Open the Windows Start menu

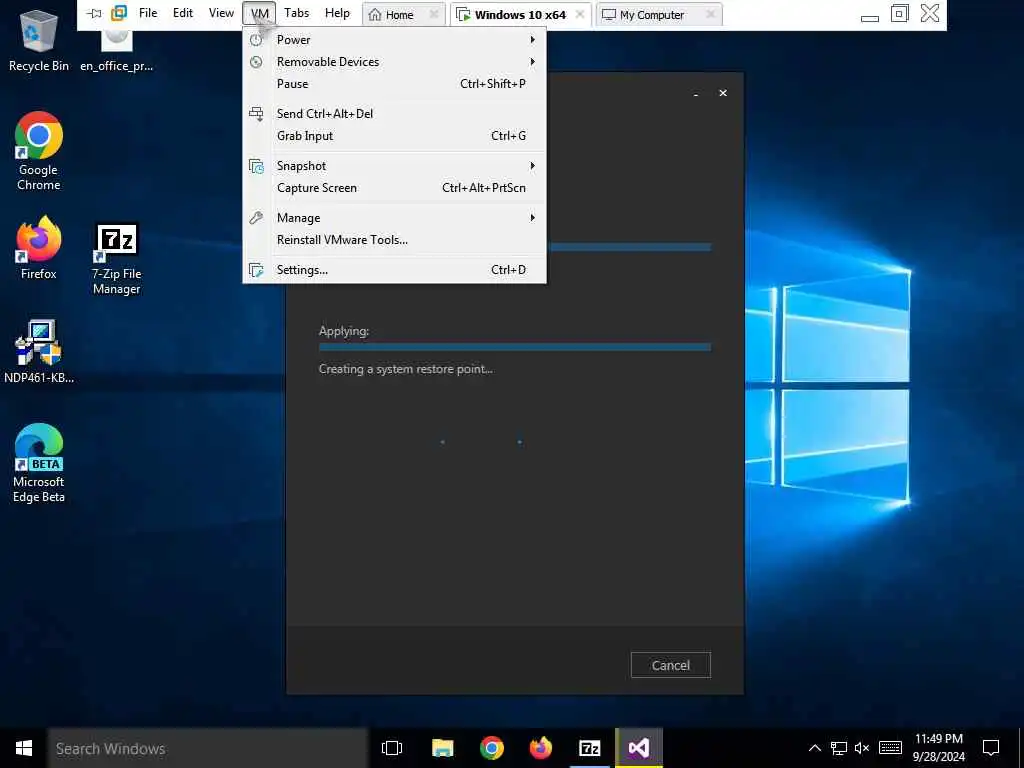click(x=24, y=748)
